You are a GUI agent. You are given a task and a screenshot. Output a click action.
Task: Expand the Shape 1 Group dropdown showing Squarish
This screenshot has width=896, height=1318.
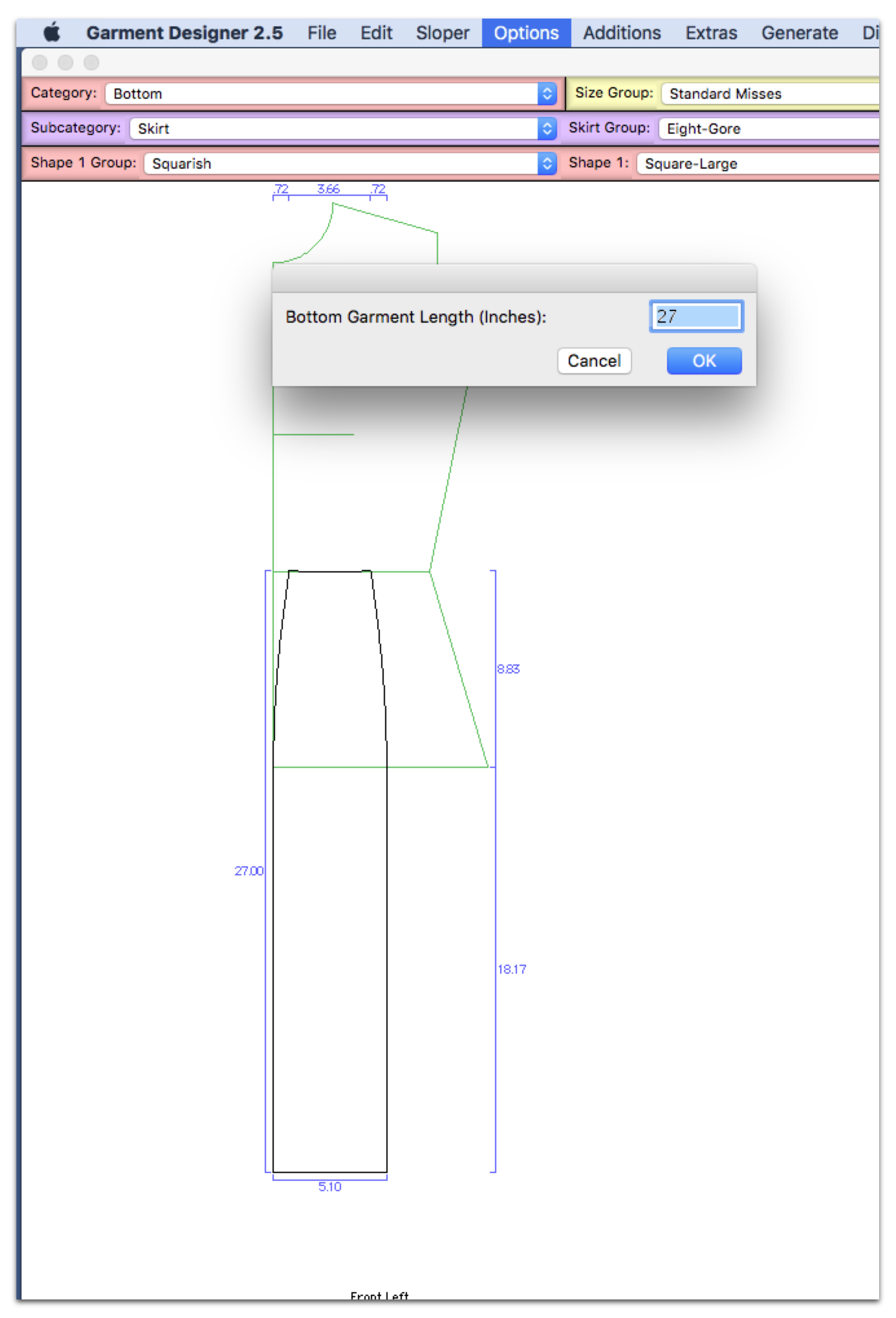[350, 164]
